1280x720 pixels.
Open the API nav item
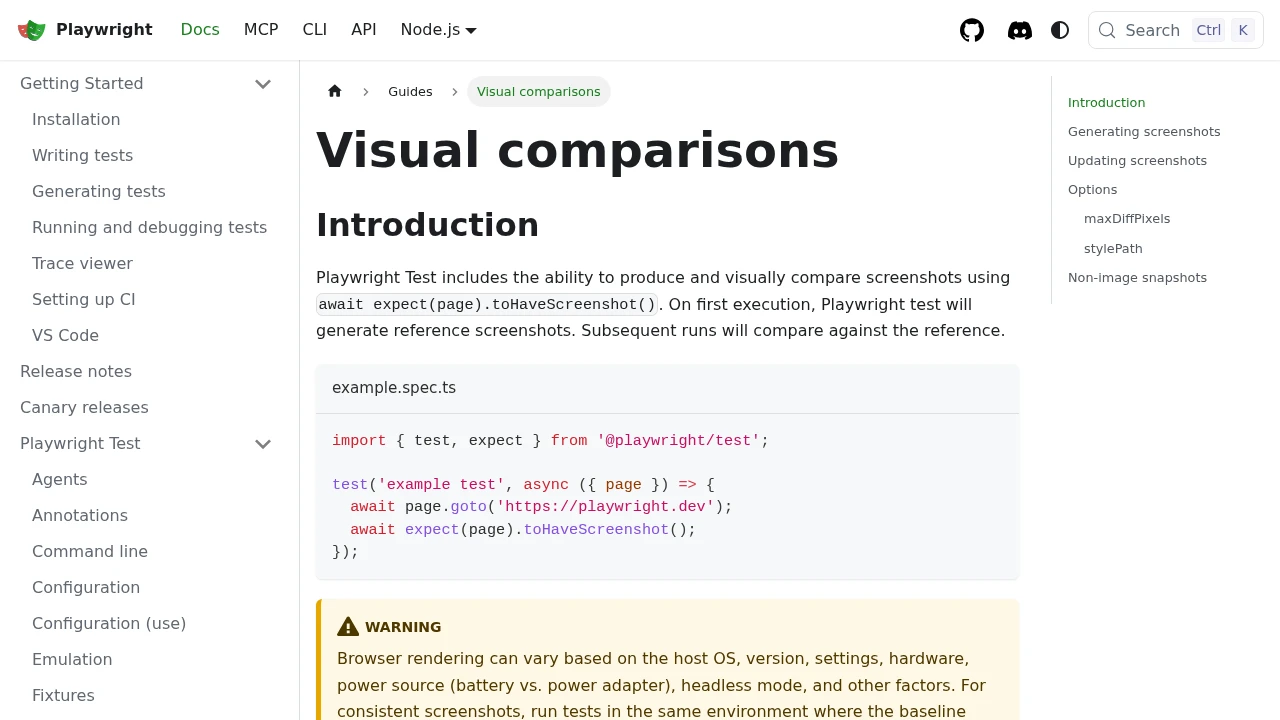tap(364, 30)
